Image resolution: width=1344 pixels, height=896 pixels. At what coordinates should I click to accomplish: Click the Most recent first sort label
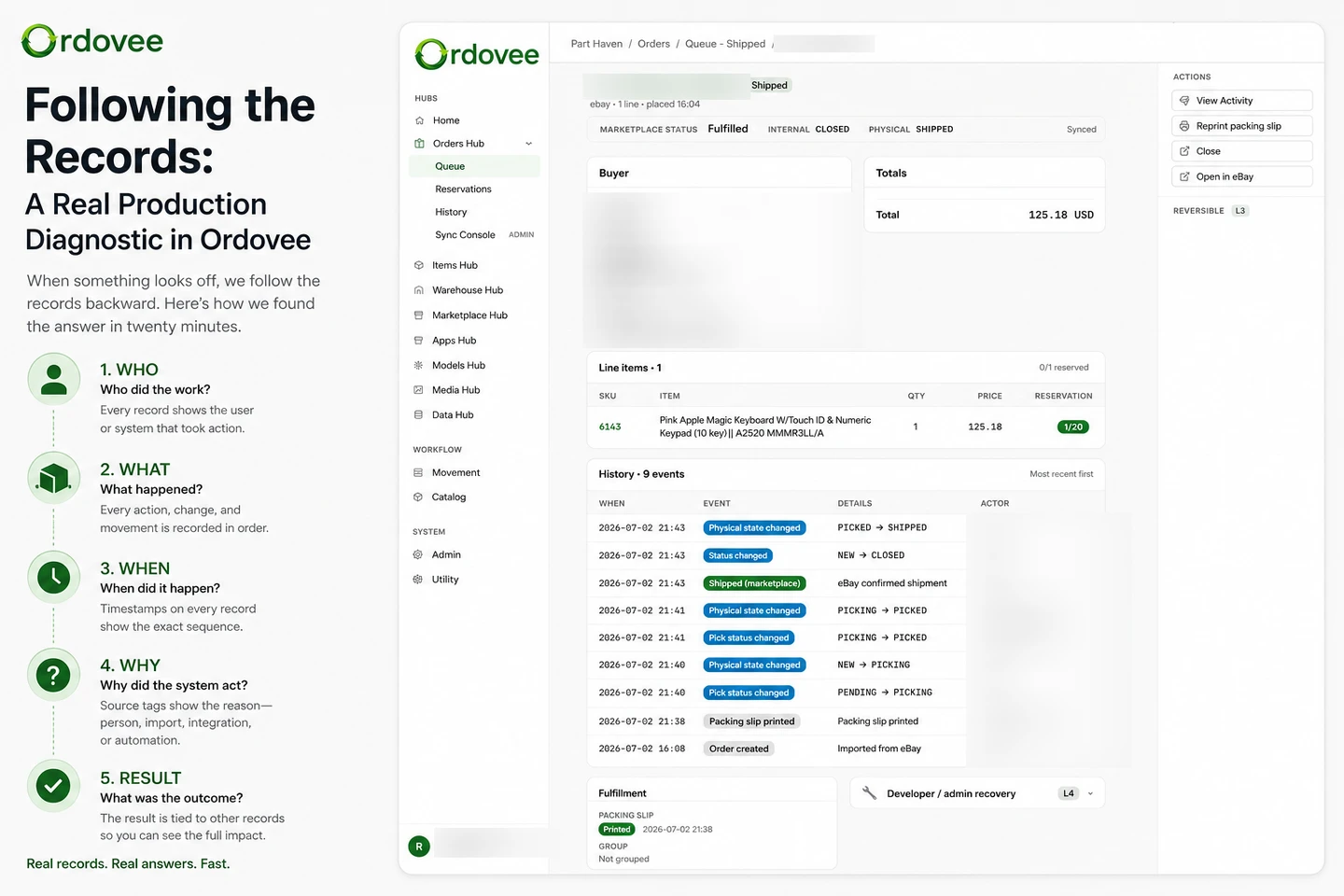pyautogui.click(x=1061, y=474)
